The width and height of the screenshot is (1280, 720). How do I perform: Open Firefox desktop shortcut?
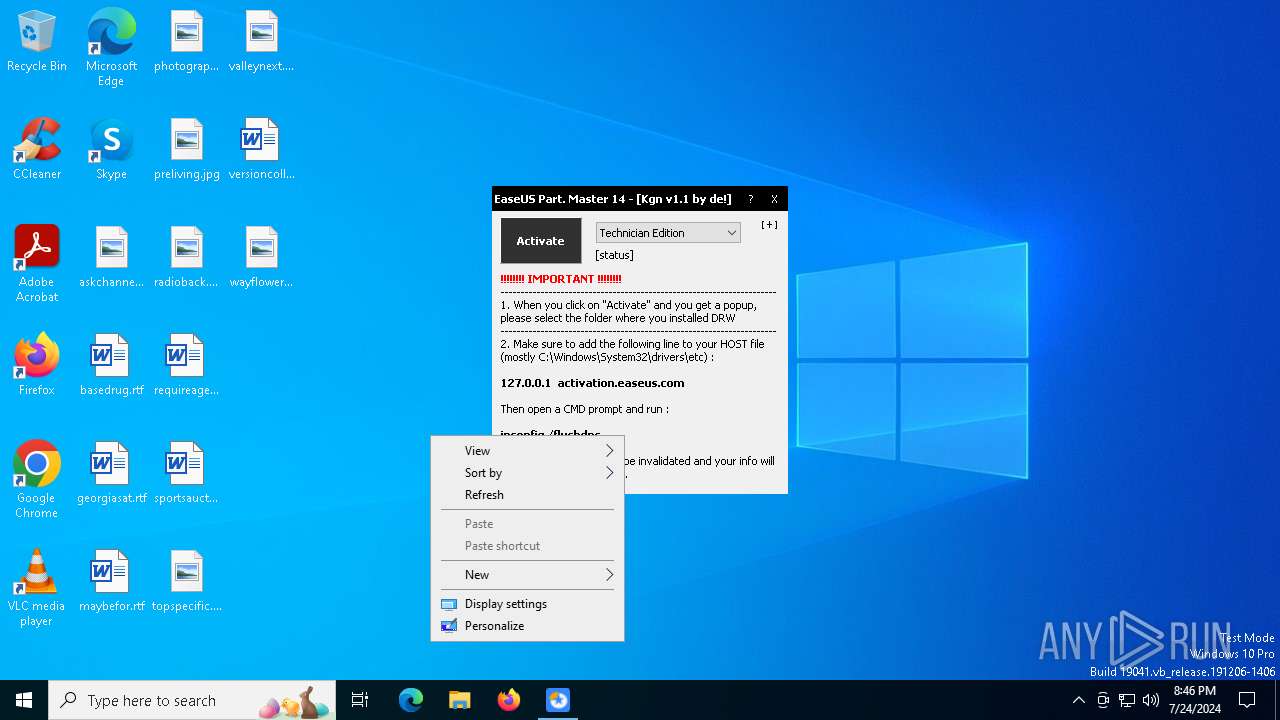pos(37,366)
